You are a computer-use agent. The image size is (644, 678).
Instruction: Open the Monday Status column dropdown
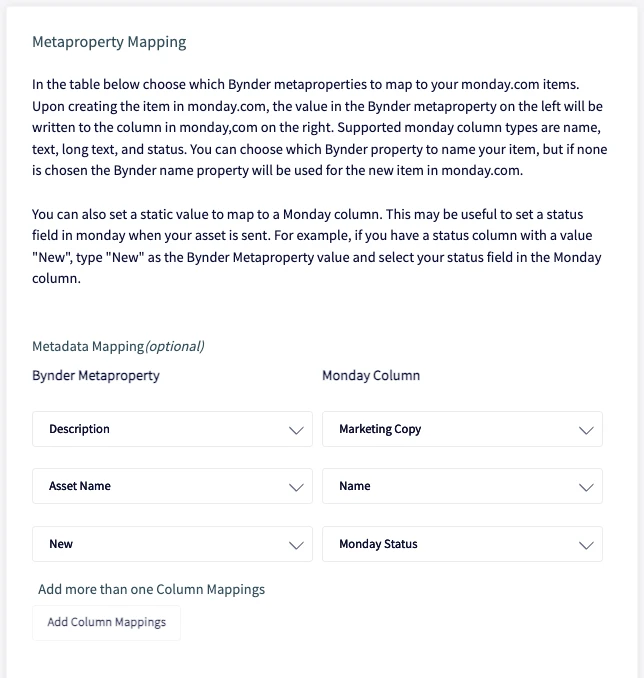462,544
